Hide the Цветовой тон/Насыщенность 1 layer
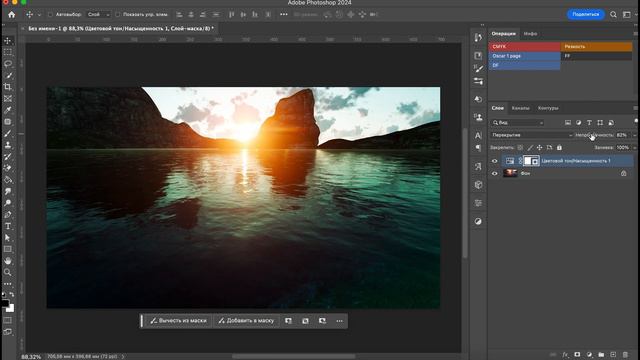This screenshot has height=360, width=640. pos(495,161)
